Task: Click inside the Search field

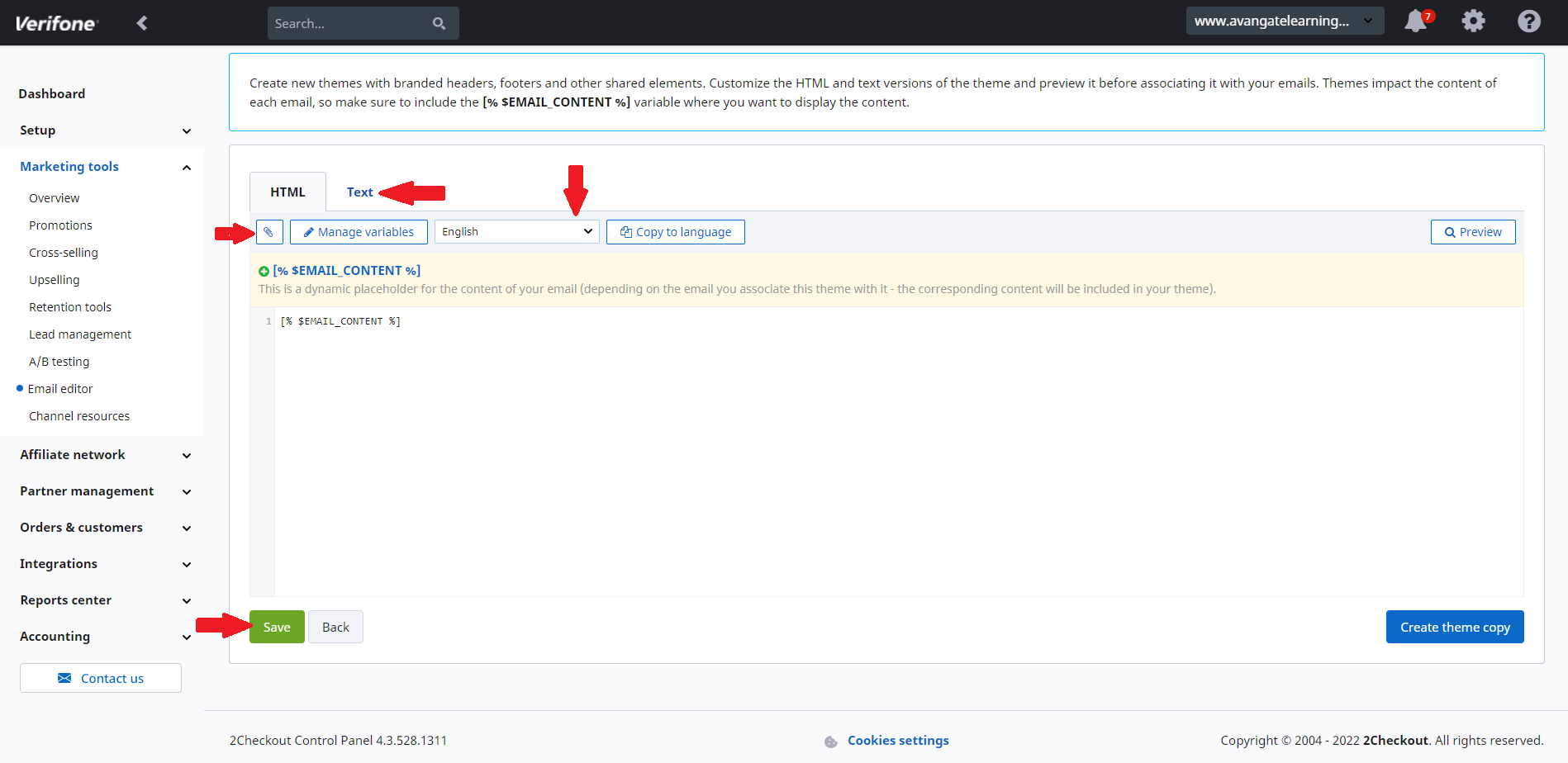Action: 347,23
